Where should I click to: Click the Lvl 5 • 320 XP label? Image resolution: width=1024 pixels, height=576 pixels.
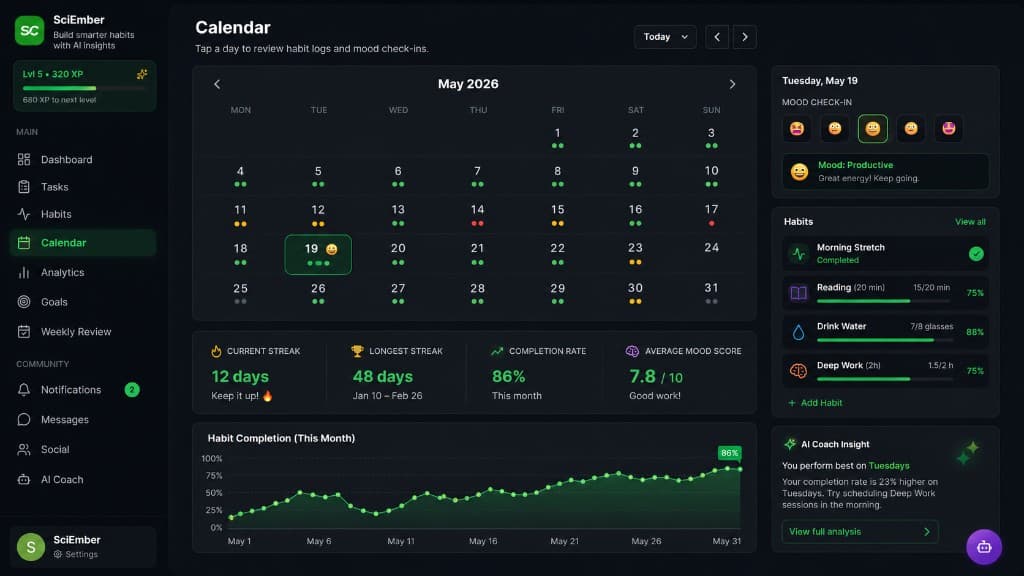53,74
